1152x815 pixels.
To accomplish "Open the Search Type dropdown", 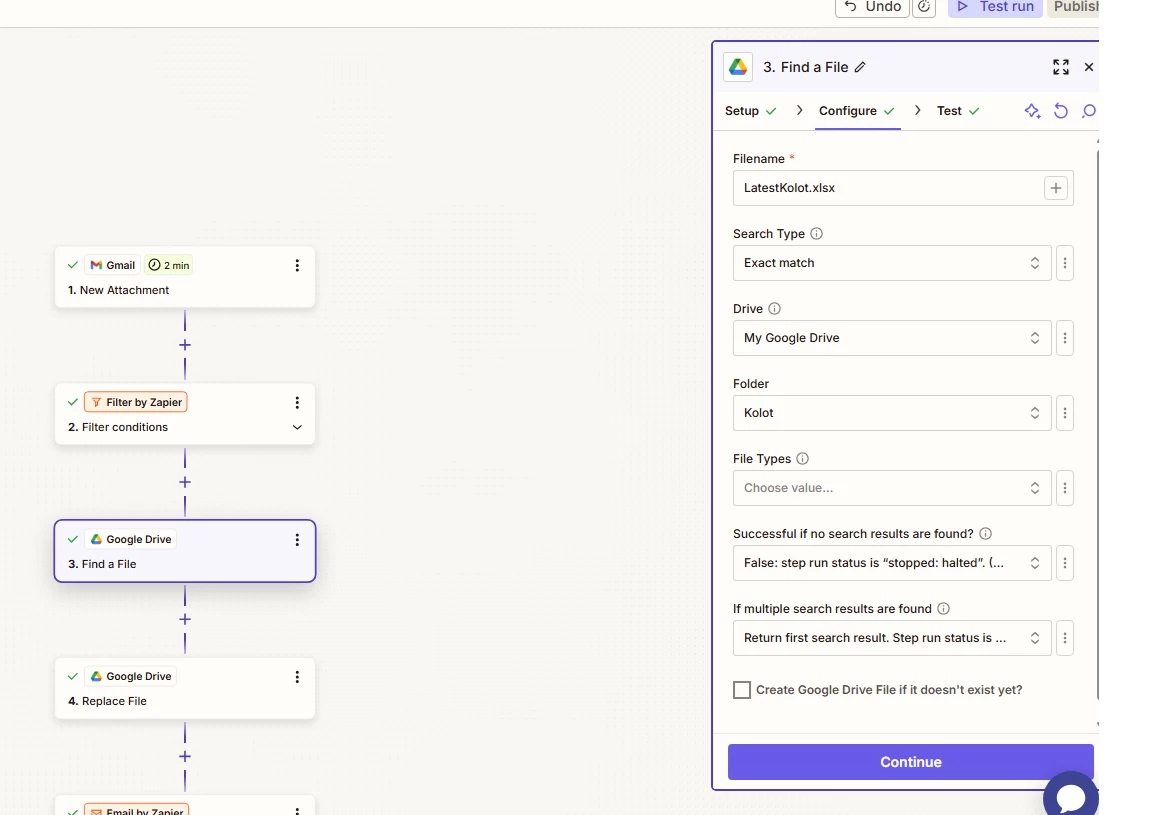I will pyautogui.click(x=892, y=263).
